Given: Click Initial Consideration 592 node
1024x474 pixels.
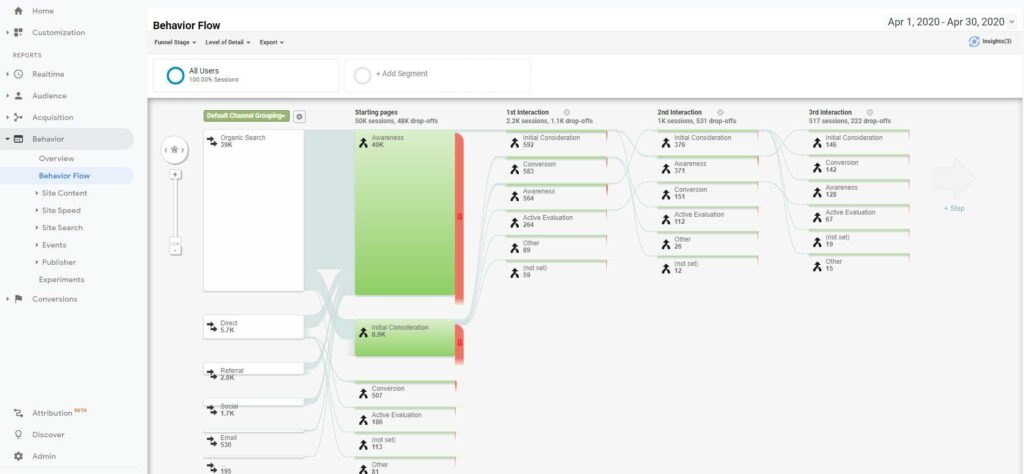Looking at the screenshot, I should (556, 141).
